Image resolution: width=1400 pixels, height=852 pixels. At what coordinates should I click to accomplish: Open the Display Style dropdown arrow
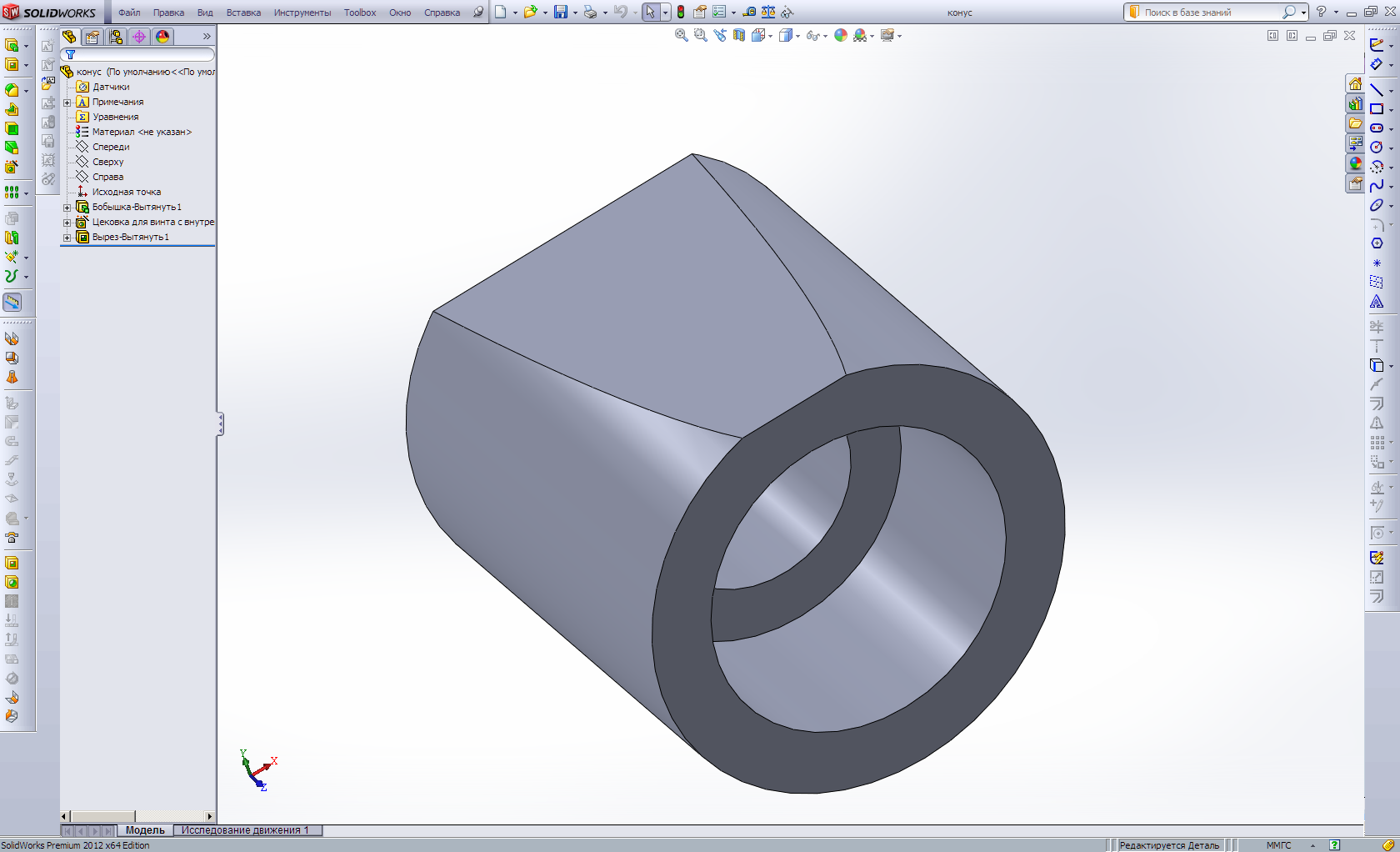coord(797,36)
